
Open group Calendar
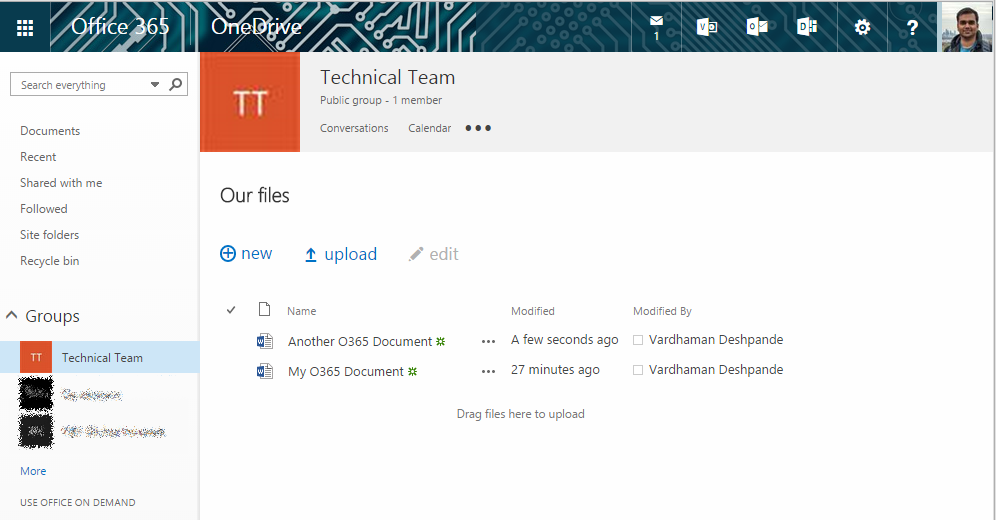tap(429, 128)
